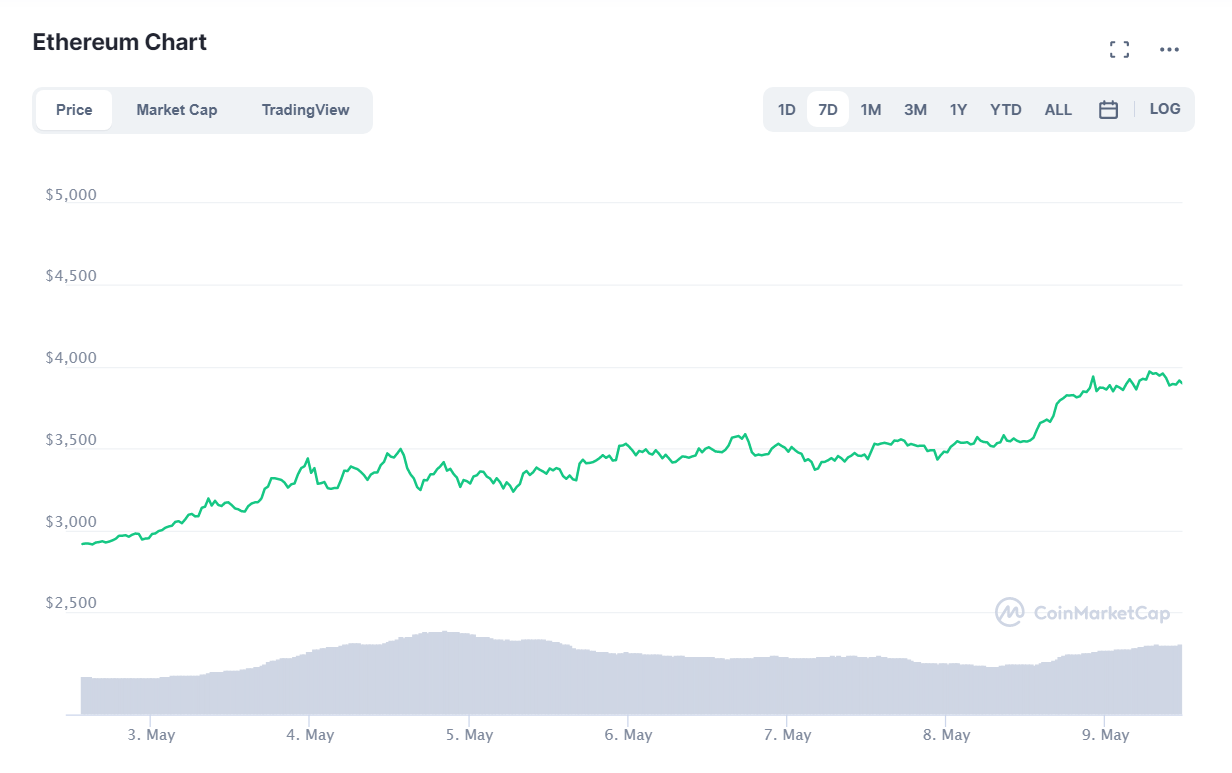Click the 3. May date label
This screenshot has width=1232, height=773.
coord(150,735)
